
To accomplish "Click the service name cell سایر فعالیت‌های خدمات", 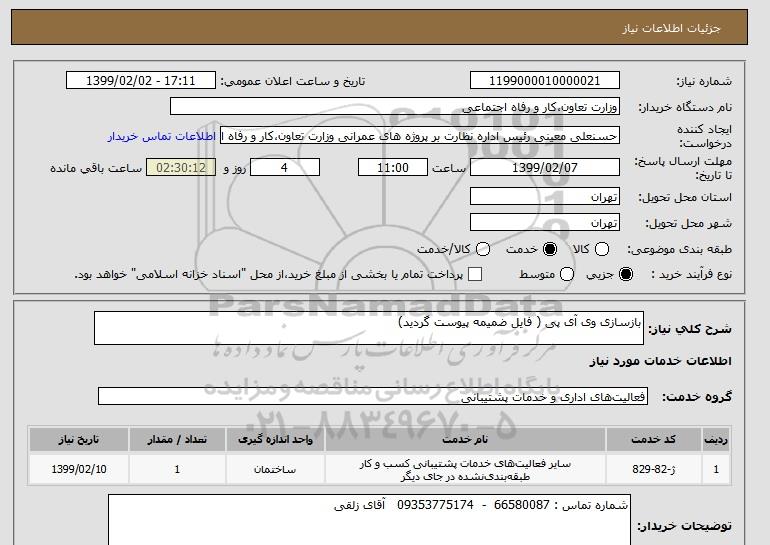I will click(x=465, y=469).
